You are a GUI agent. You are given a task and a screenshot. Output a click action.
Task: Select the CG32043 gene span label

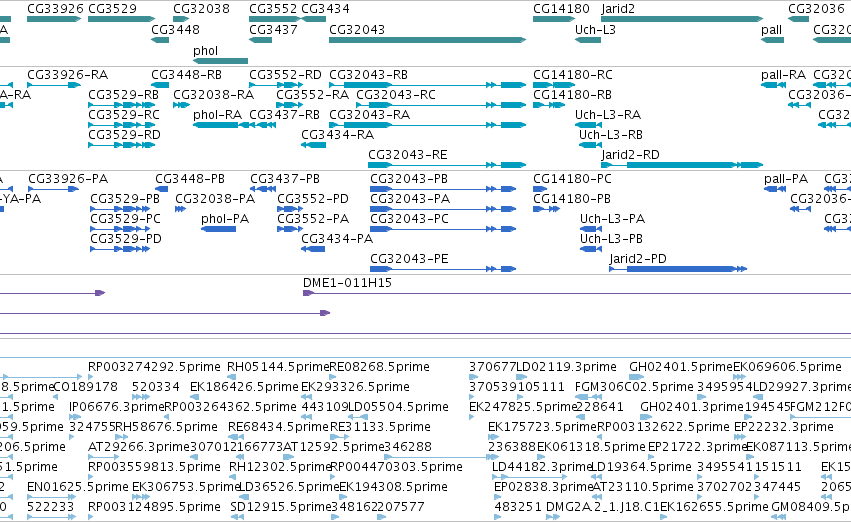[357, 30]
